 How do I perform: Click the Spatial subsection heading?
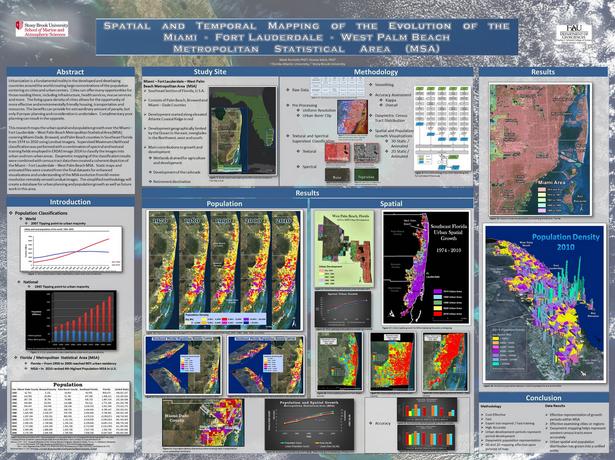[x=391, y=204]
